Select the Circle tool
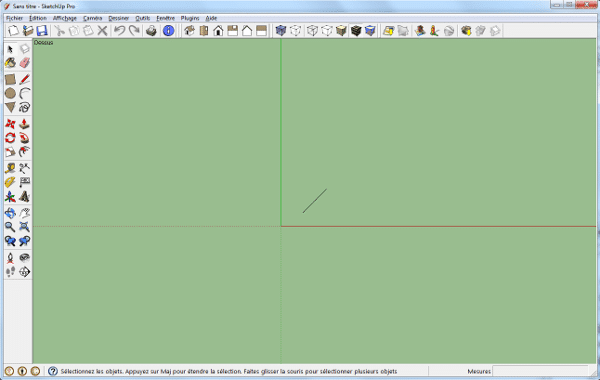 click(x=10, y=93)
